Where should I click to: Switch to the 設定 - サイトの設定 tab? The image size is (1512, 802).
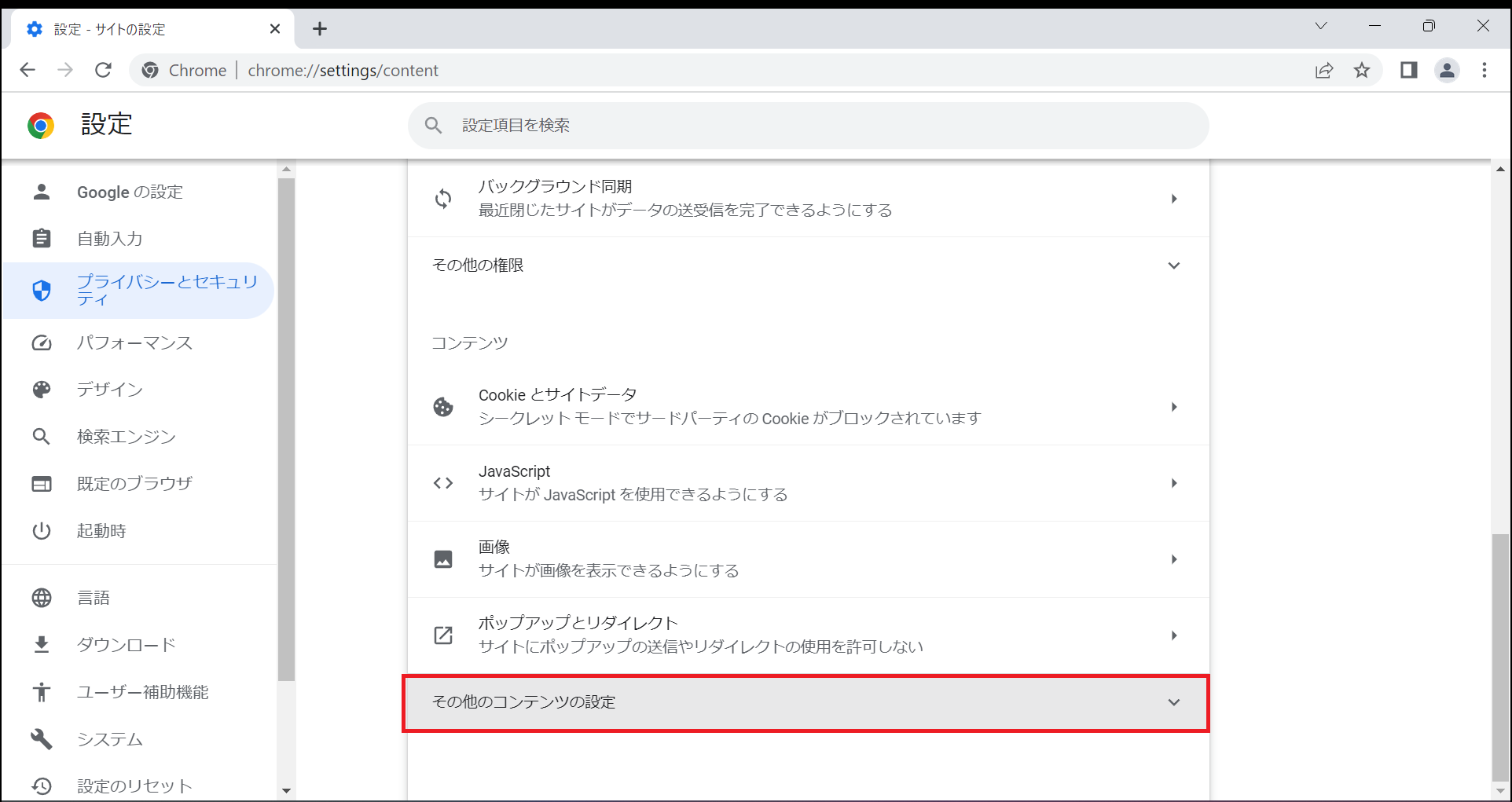(x=141, y=28)
